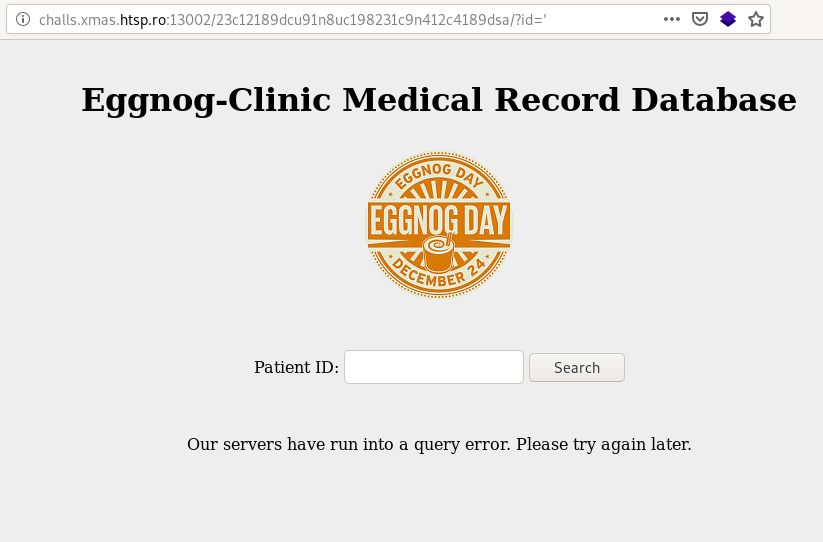Click the arched EGGNOG DAY text atop badge
823x542 pixels.
coord(439,176)
